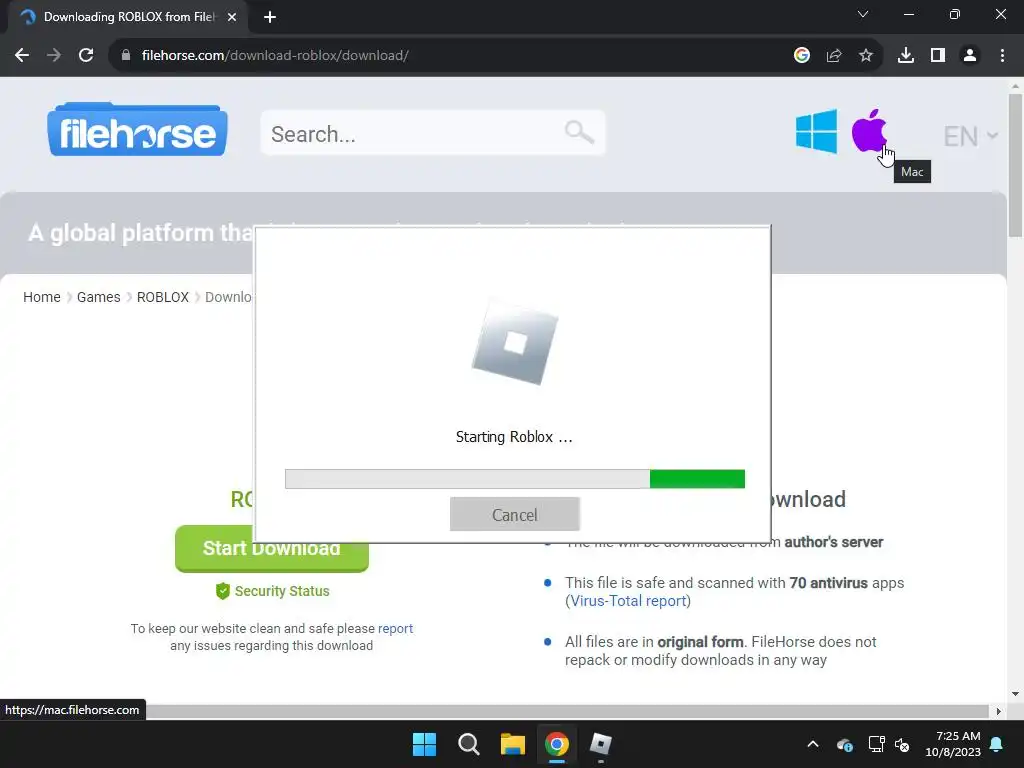This screenshot has height=768, width=1024.
Task: Reload the current page
Action: pyautogui.click(x=86, y=56)
